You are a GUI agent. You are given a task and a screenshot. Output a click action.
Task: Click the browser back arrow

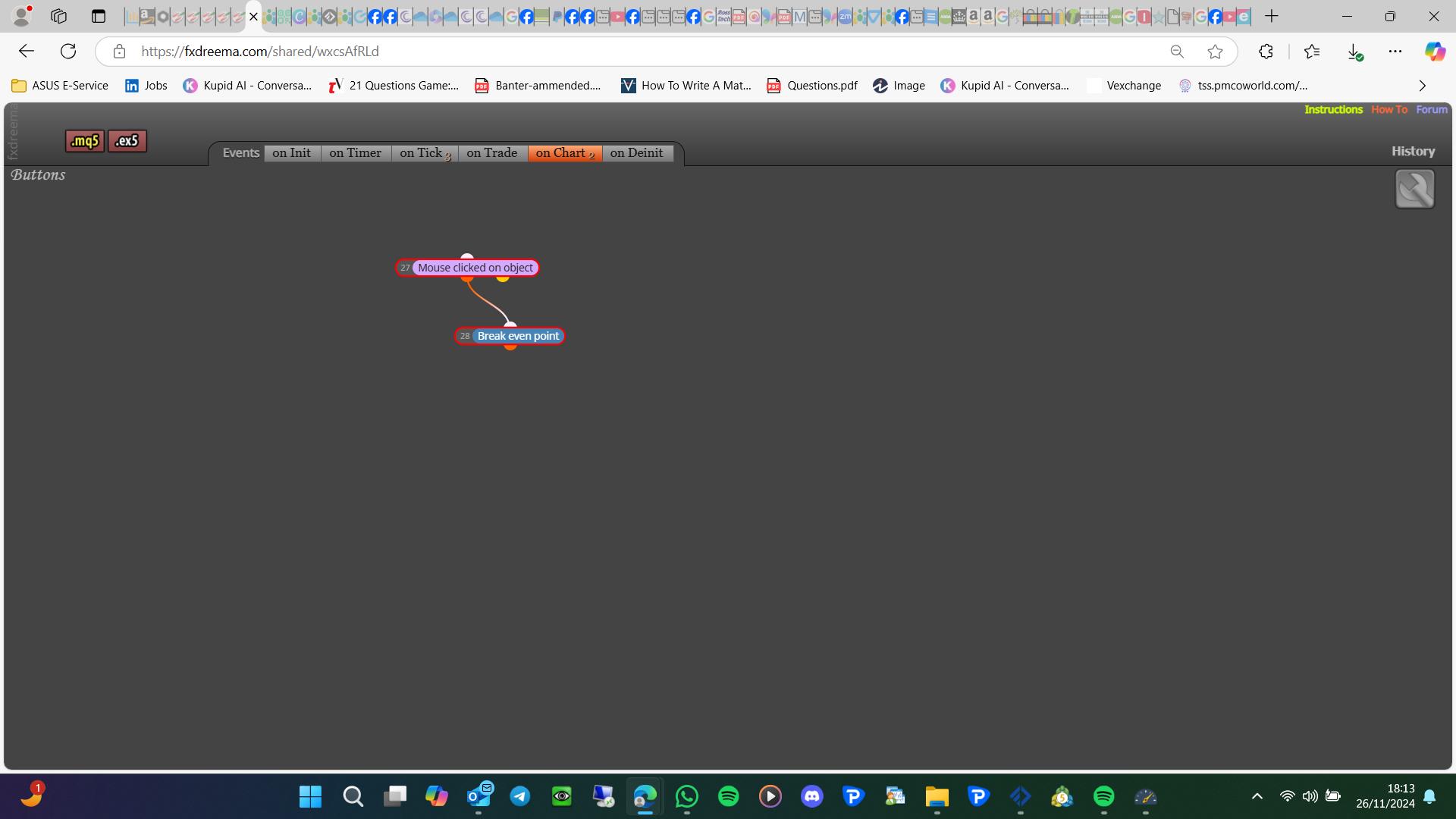click(x=27, y=52)
